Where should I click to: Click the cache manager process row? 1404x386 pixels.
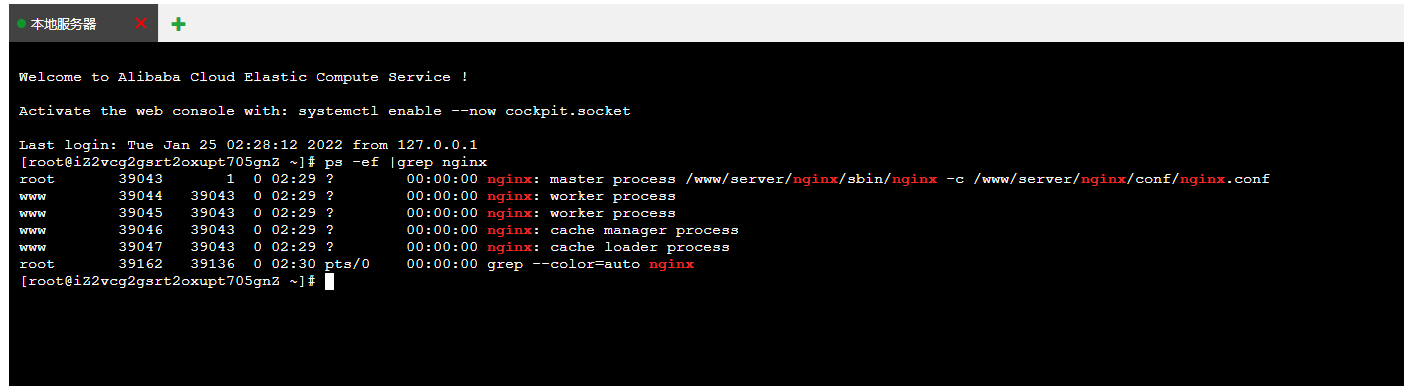point(379,230)
